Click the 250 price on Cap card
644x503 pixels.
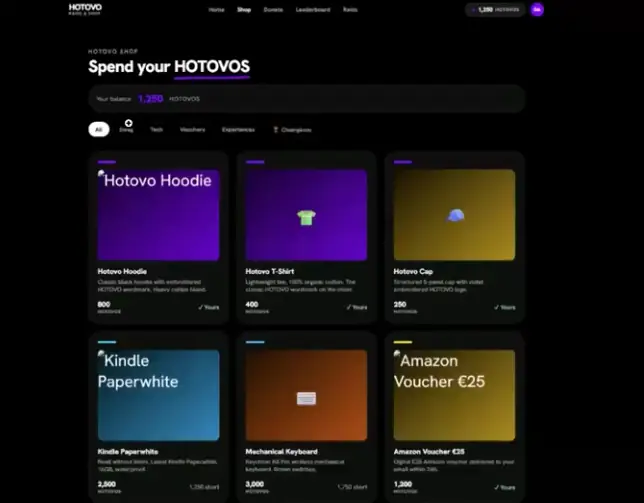pyautogui.click(x=400, y=304)
